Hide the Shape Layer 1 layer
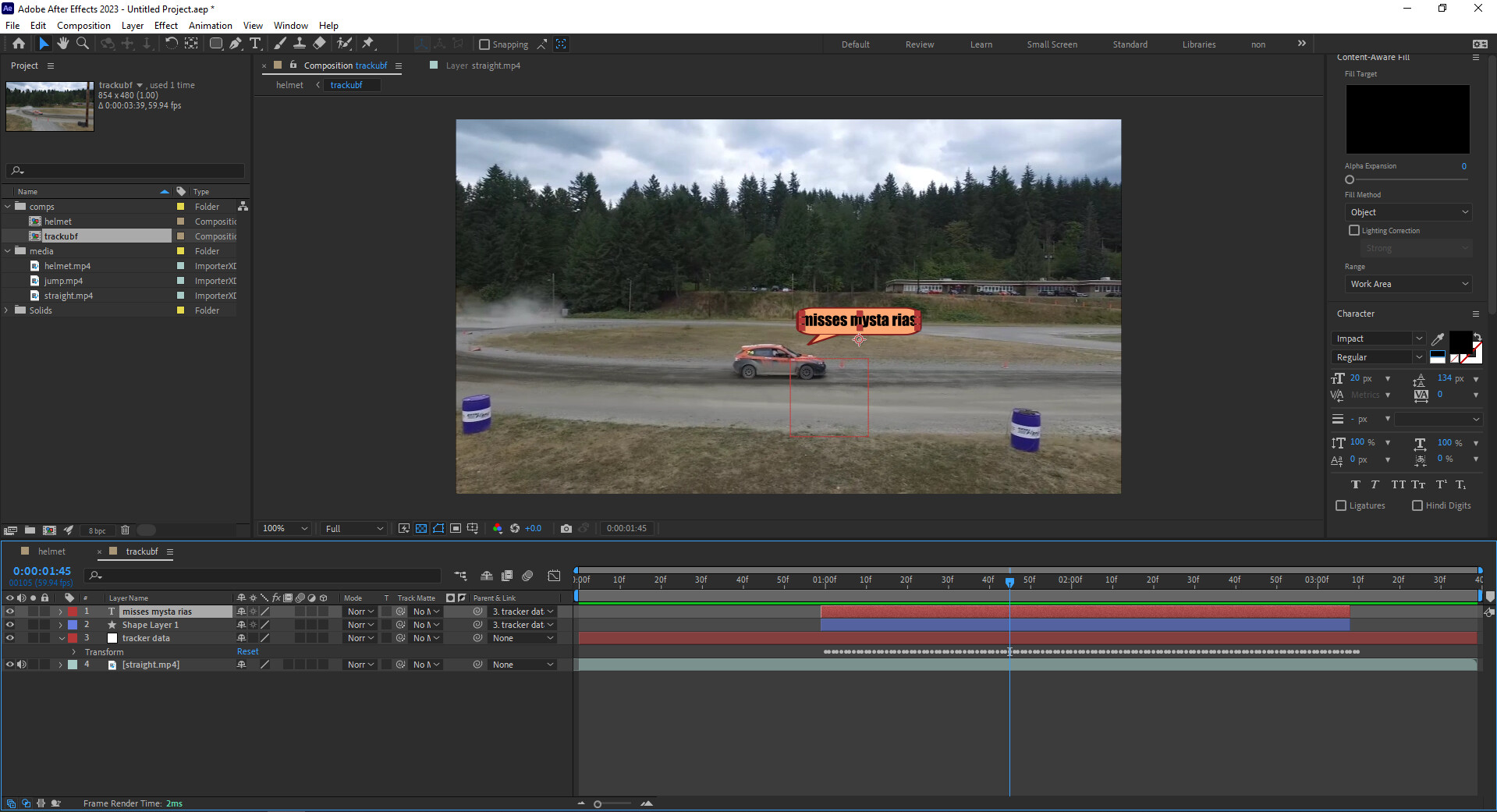Screen dimensions: 1497x812 pos(10,625)
